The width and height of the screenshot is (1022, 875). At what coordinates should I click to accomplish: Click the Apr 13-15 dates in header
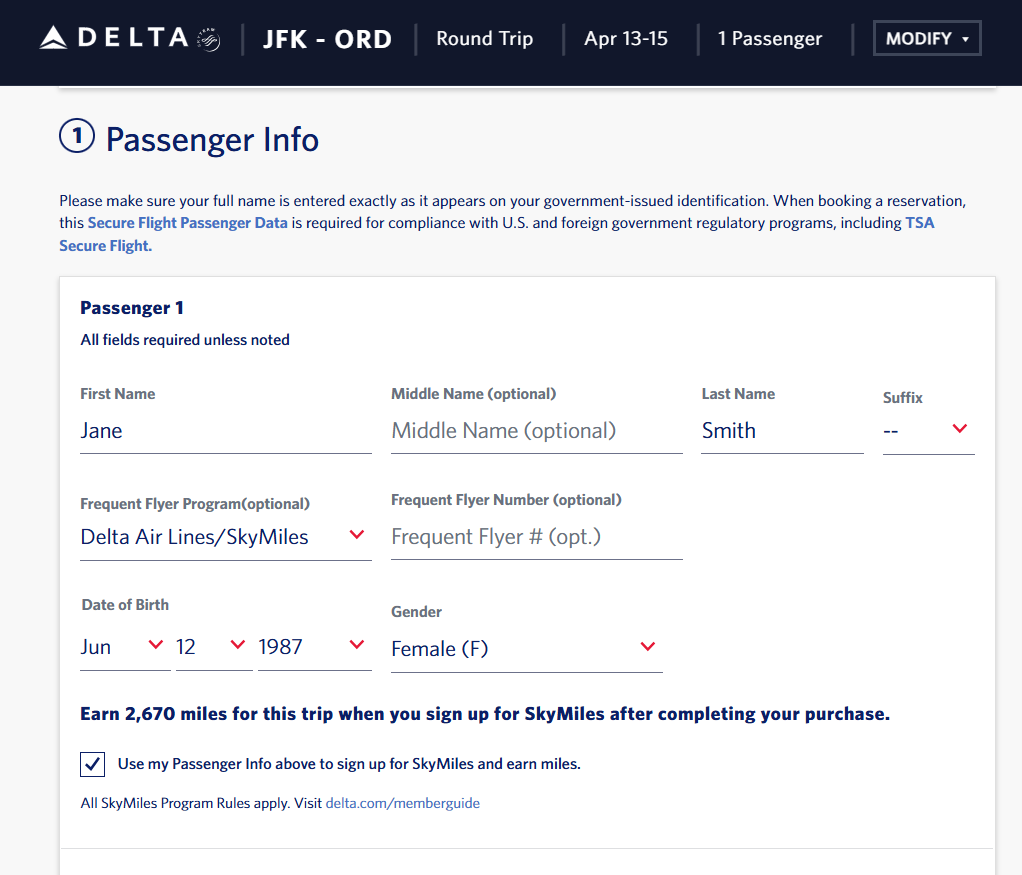[626, 40]
